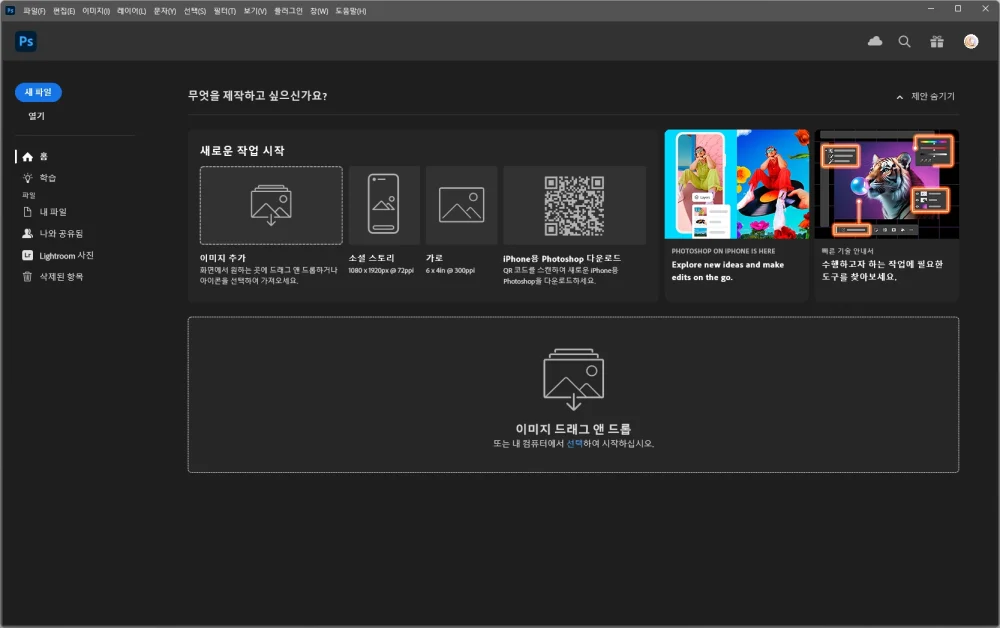Click the tiger quick tour card image

pyautogui.click(x=886, y=184)
